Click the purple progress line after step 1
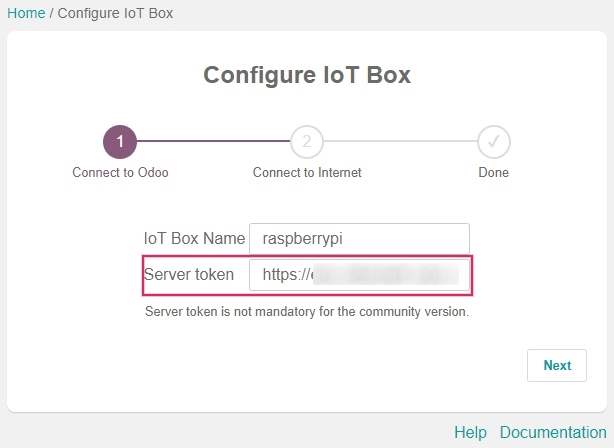Screen dimensions: 614x448 coord(213,142)
